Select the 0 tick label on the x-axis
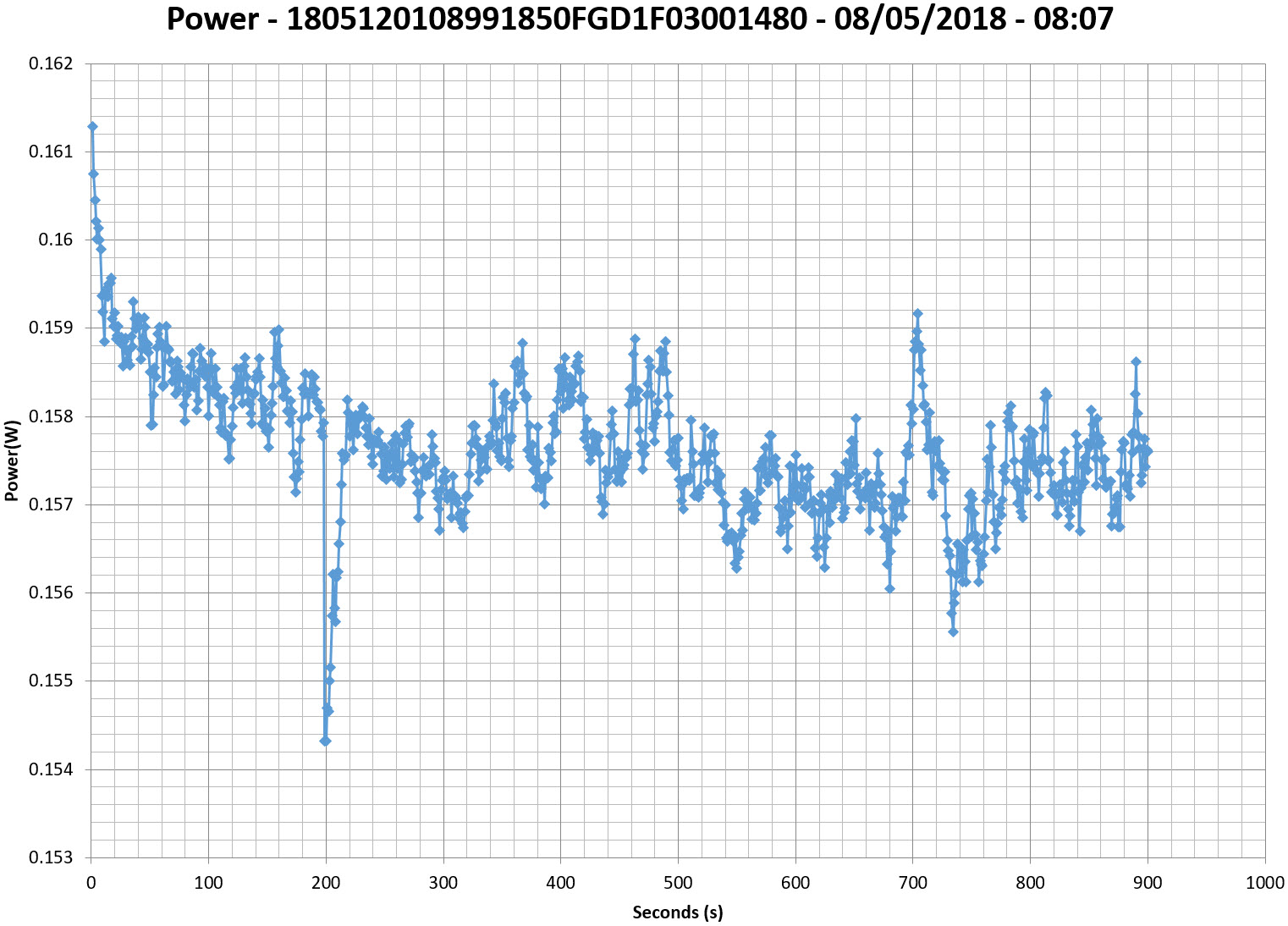Viewport: 1288px width, 926px height. pos(91,883)
